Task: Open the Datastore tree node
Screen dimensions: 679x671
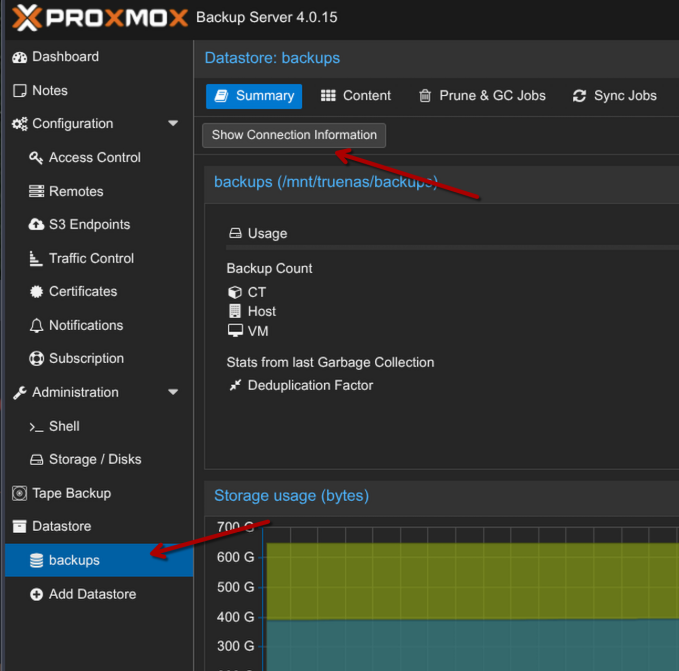Action: [x=60, y=526]
